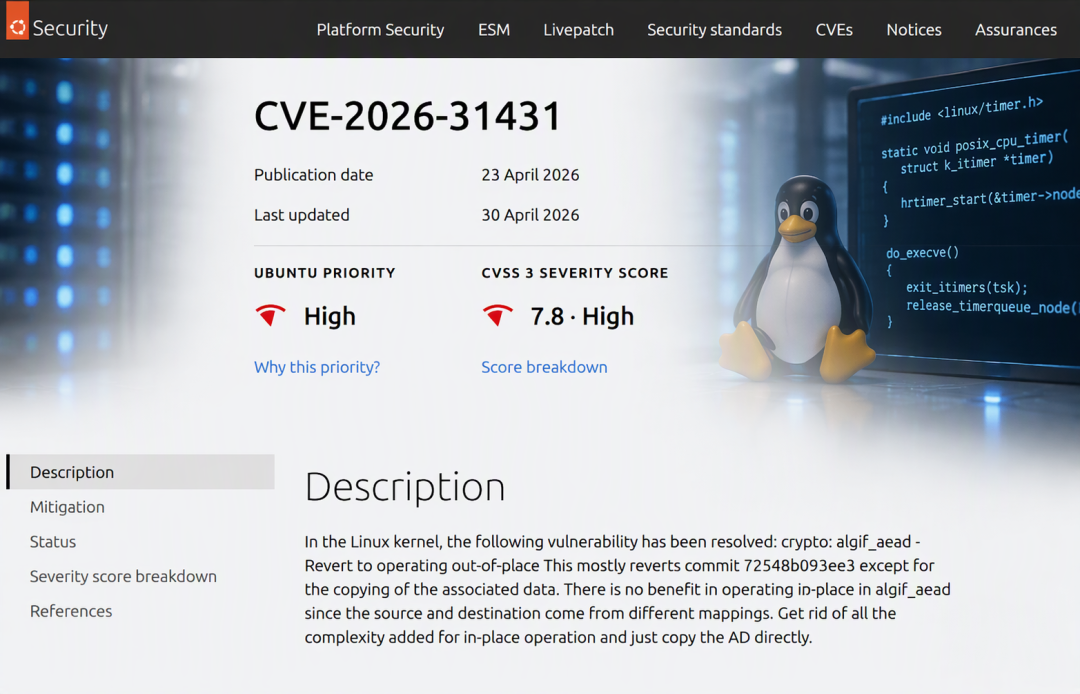Click the large Description section heading
1080x694 pixels.
405,487
